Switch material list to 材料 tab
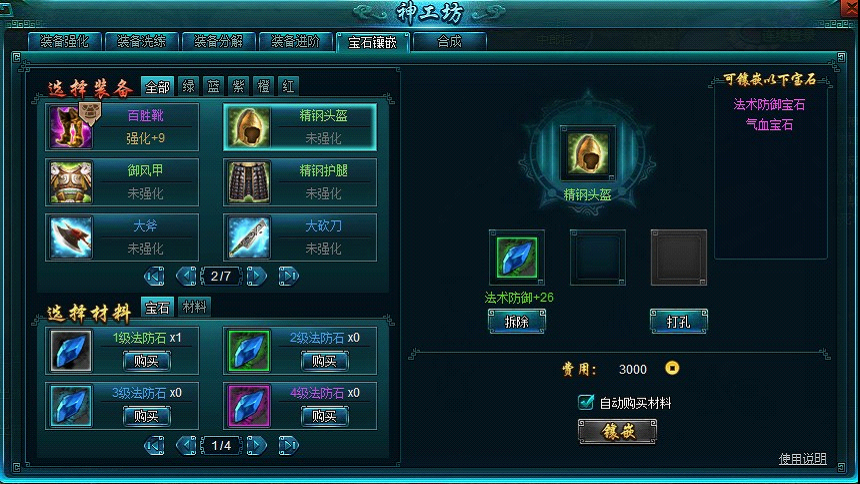860x484 pixels. click(194, 307)
